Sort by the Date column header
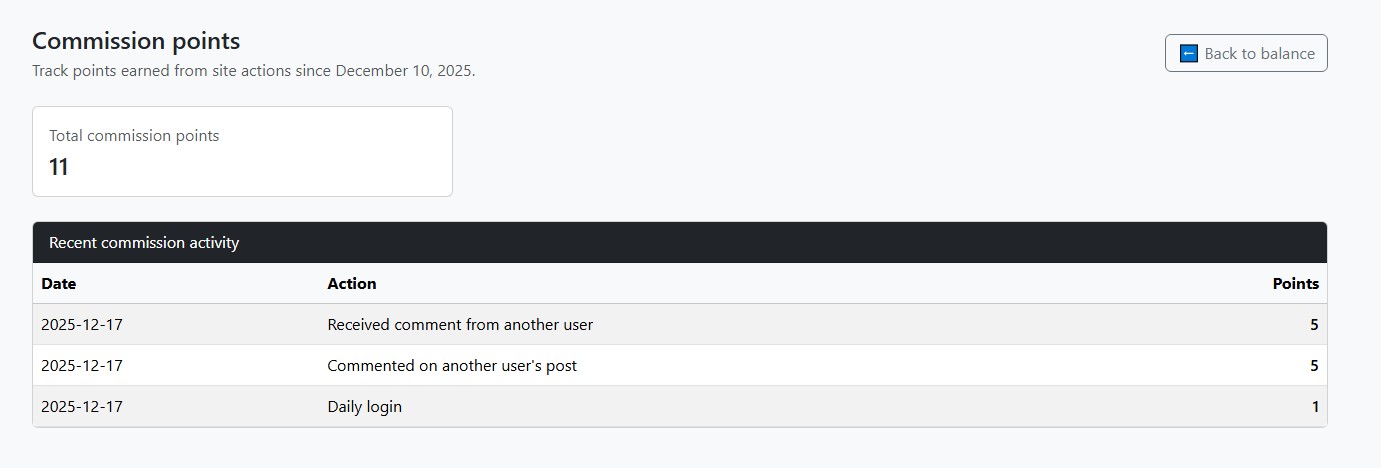This screenshot has height=468, width=1381. click(59, 284)
